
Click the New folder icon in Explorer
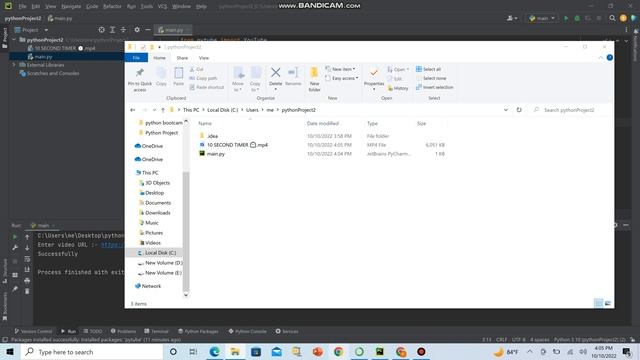tap(314, 80)
